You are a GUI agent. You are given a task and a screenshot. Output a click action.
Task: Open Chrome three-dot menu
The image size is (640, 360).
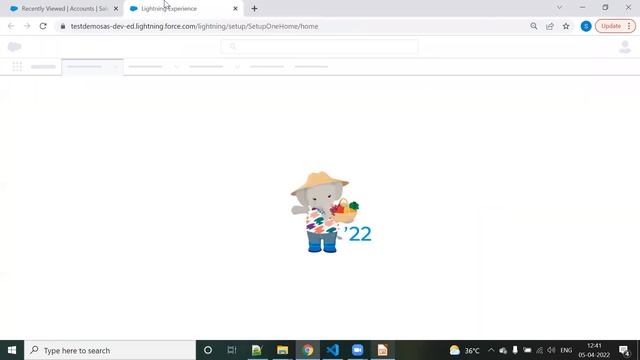tap(629, 26)
